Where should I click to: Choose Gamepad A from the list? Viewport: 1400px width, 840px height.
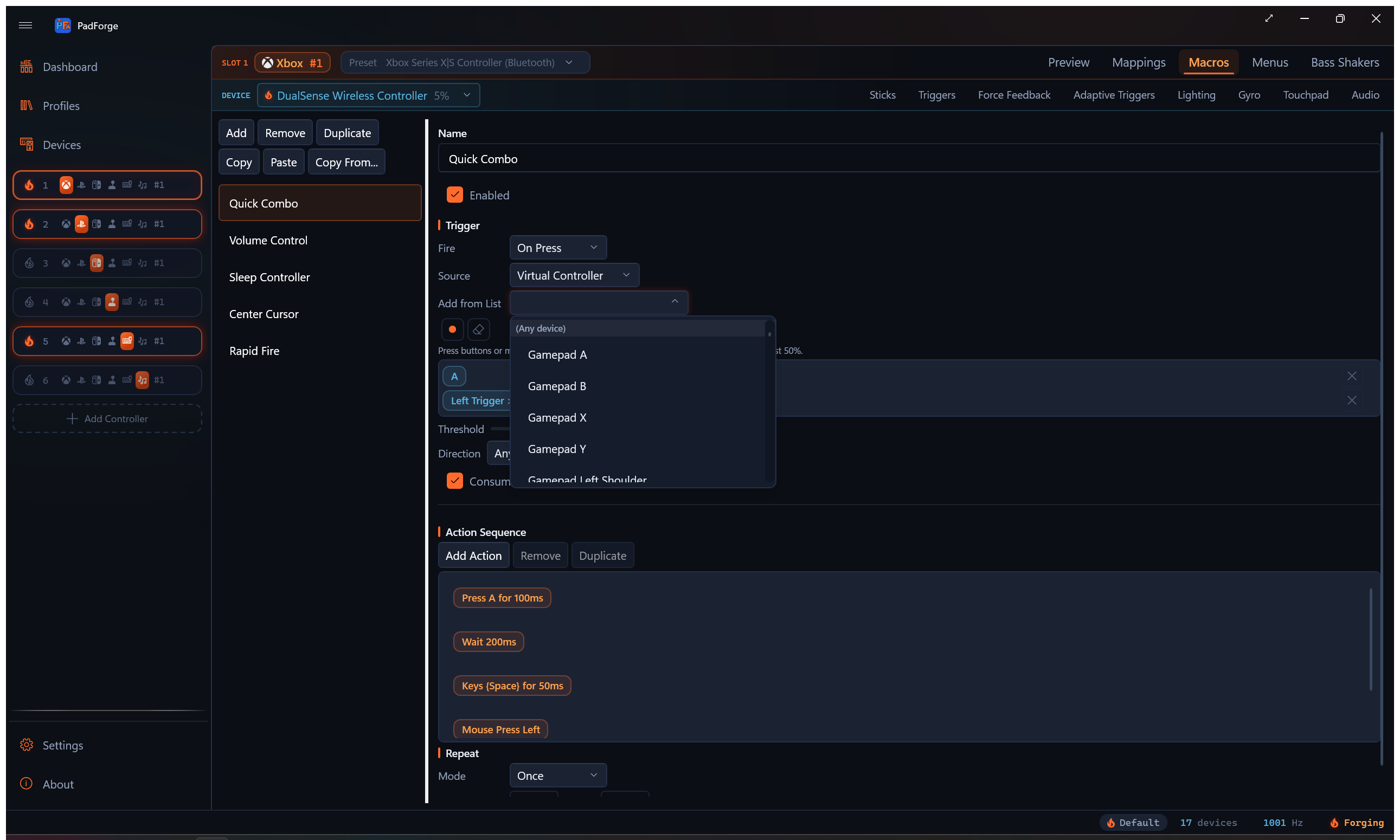(x=638, y=355)
